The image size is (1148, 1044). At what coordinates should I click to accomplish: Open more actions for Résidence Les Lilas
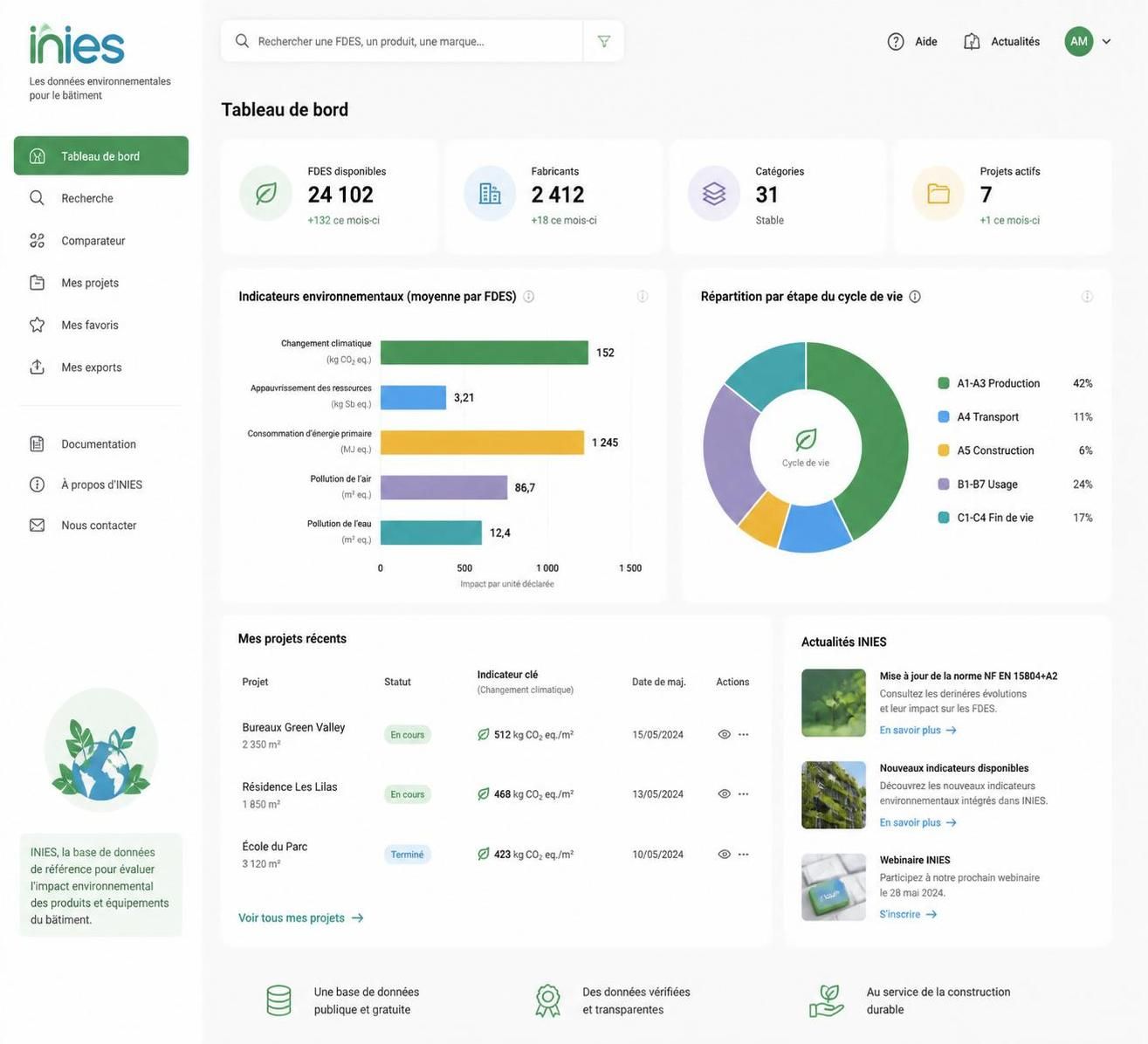tap(744, 794)
